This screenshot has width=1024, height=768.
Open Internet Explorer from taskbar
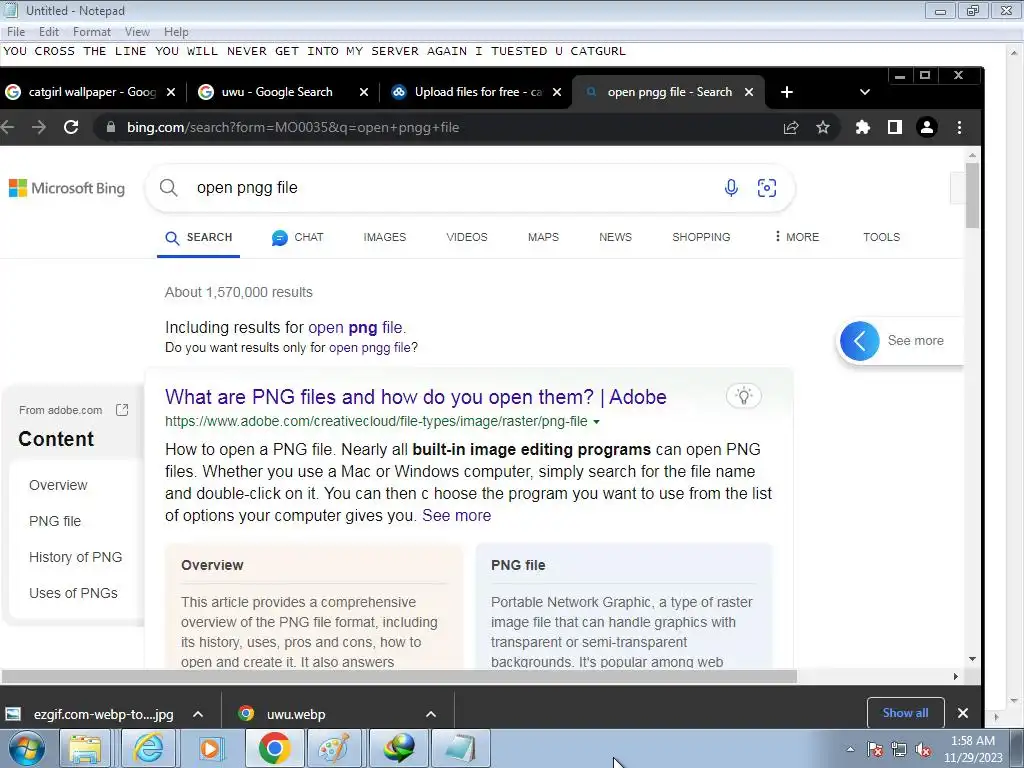coord(148,748)
